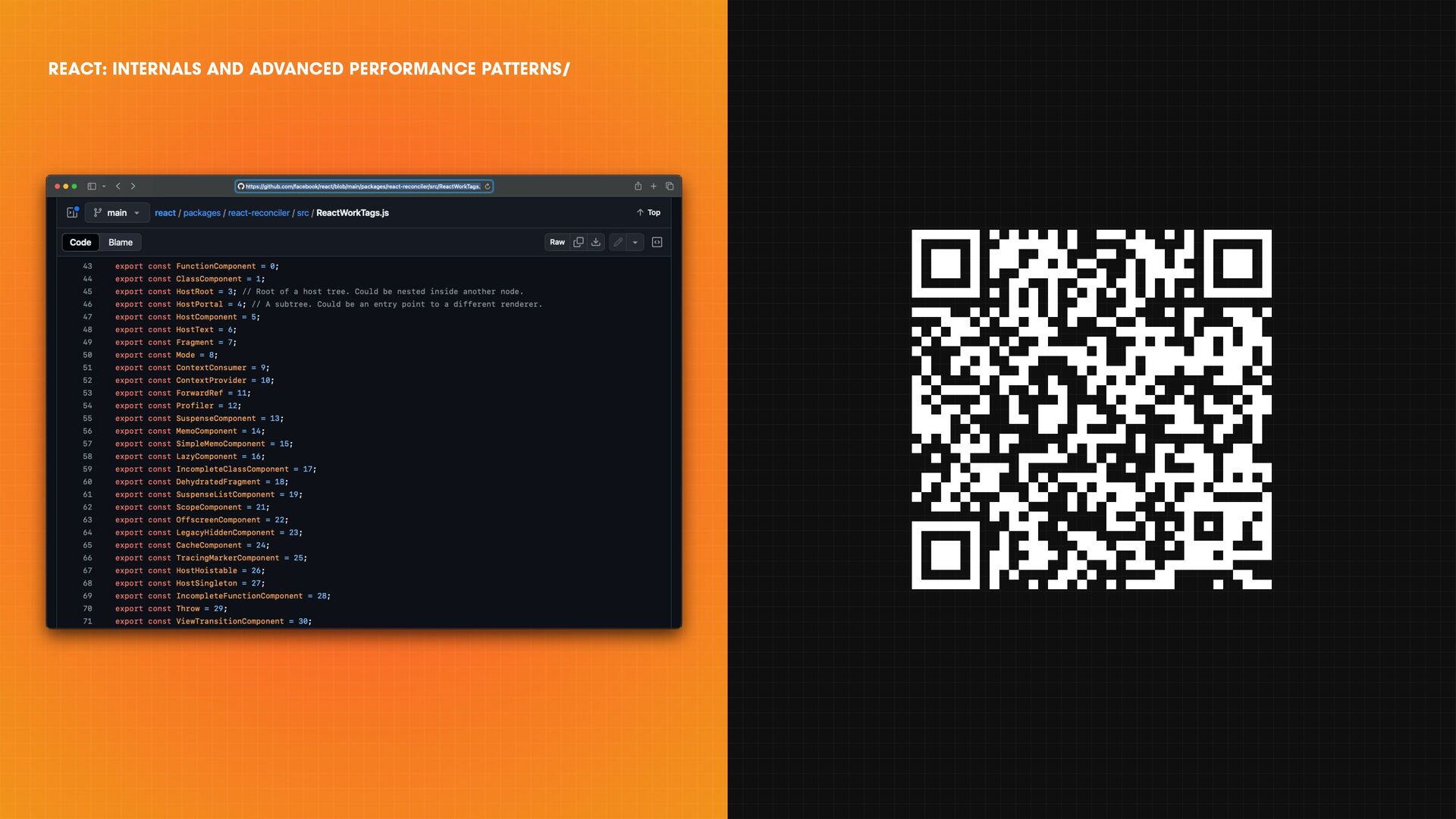Toggle the Safari sidebar
The height and width of the screenshot is (819, 1456).
(91, 187)
